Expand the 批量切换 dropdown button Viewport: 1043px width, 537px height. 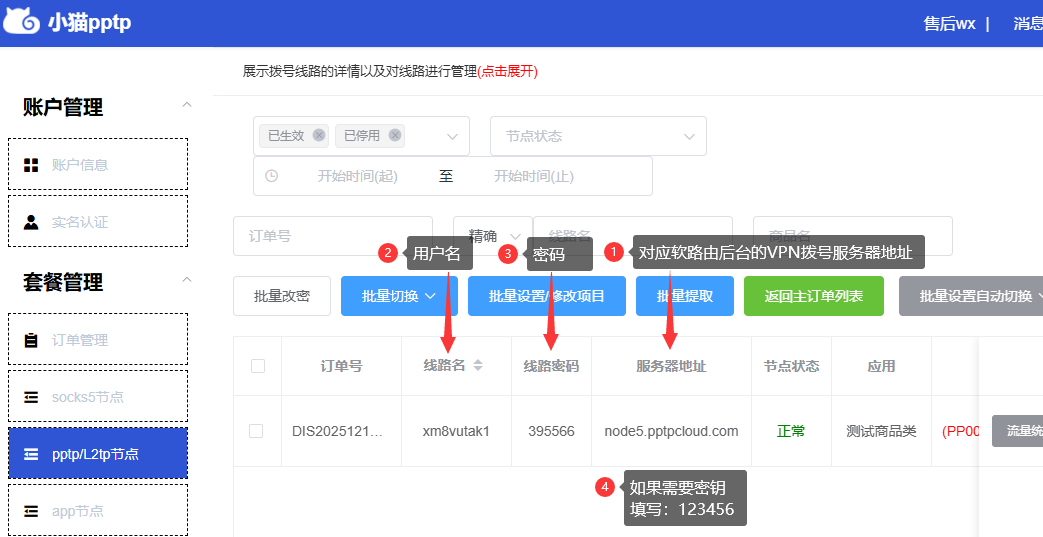coord(398,296)
